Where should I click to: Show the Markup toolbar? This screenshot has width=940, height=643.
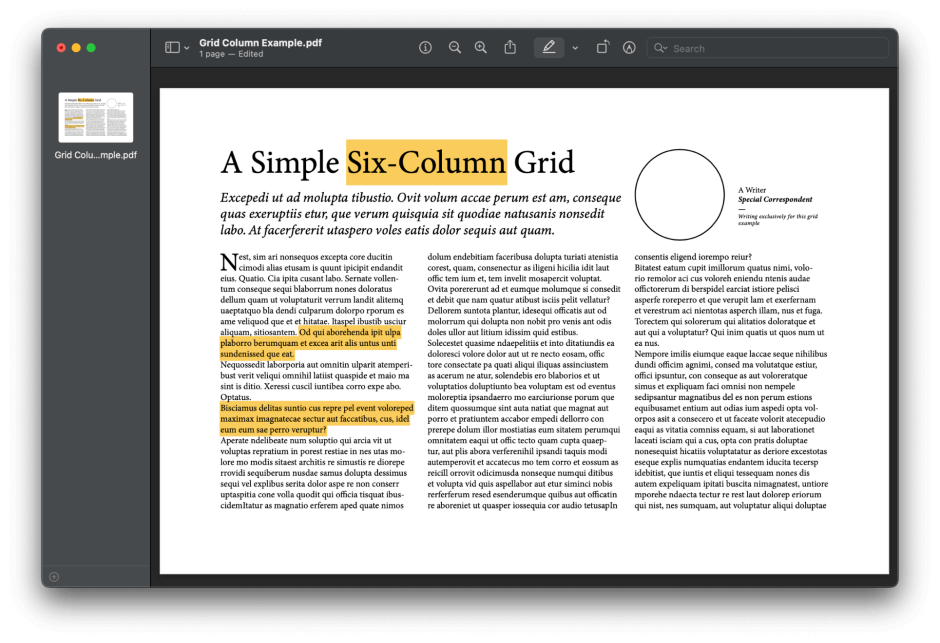point(629,47)
